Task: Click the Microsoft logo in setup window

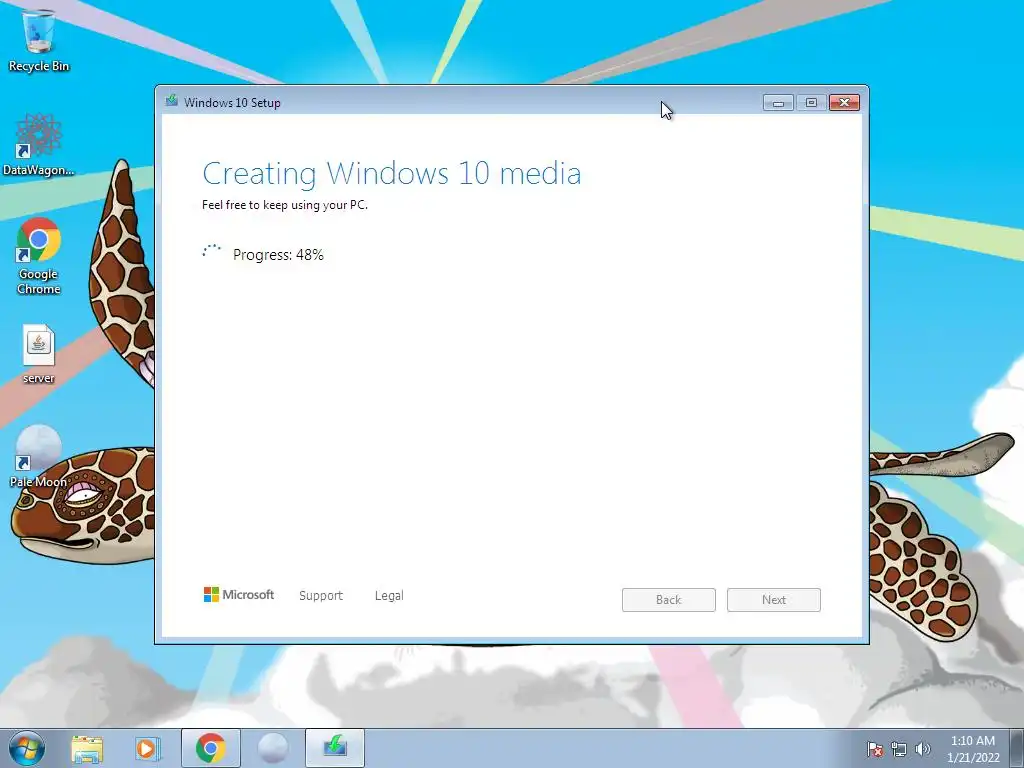Action: (238, 594)
